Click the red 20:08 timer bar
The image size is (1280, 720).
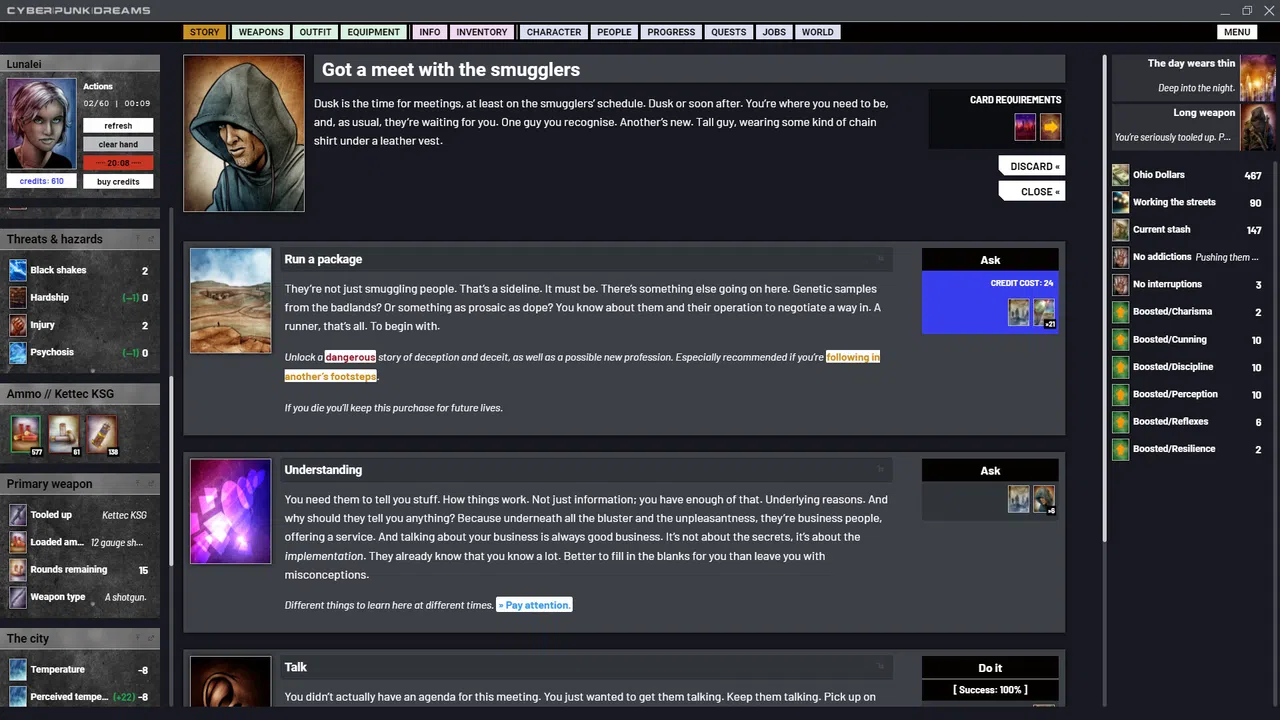coord(118,163)
